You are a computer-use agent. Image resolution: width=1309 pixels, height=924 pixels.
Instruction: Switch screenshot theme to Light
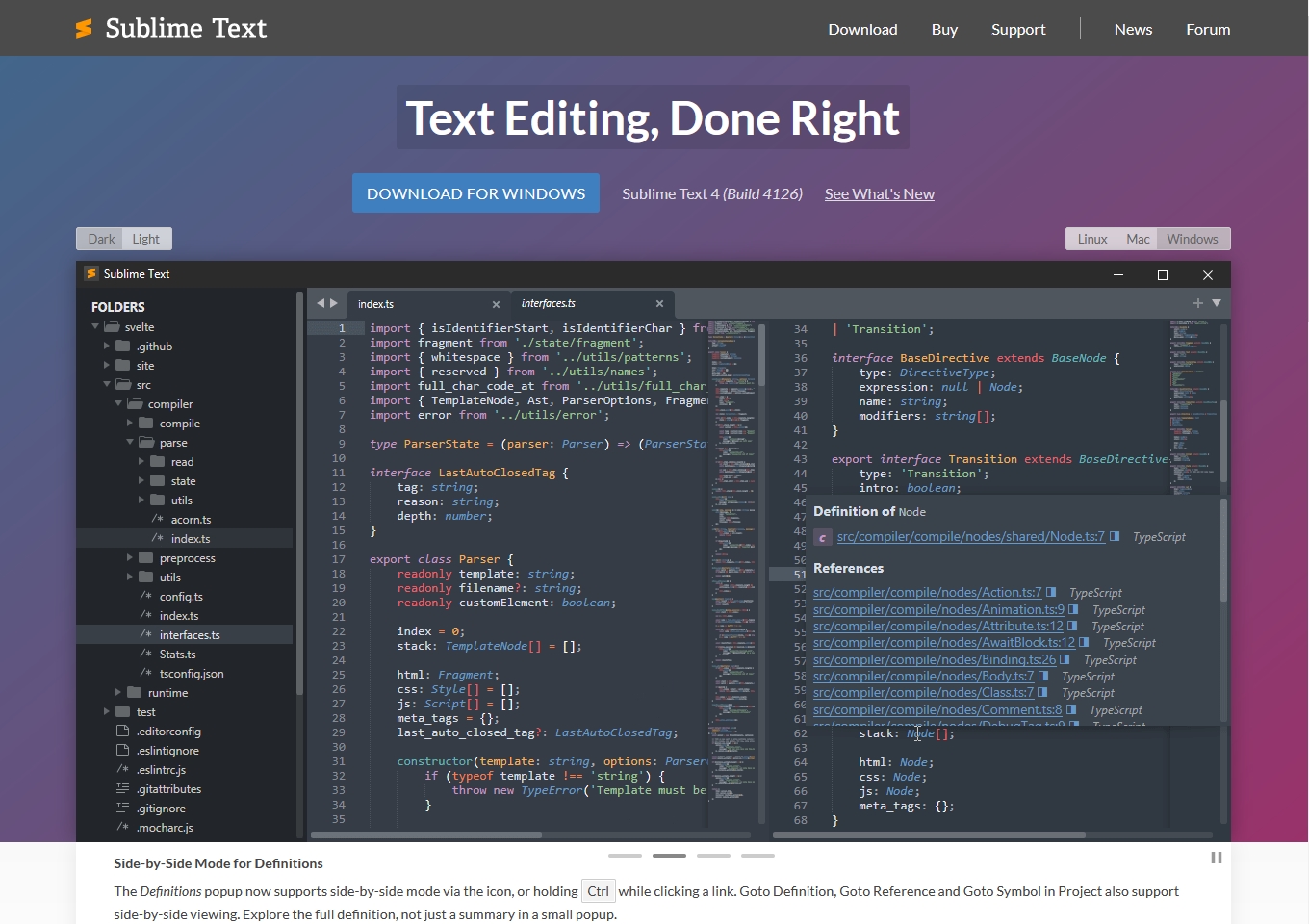coord(146,239)
